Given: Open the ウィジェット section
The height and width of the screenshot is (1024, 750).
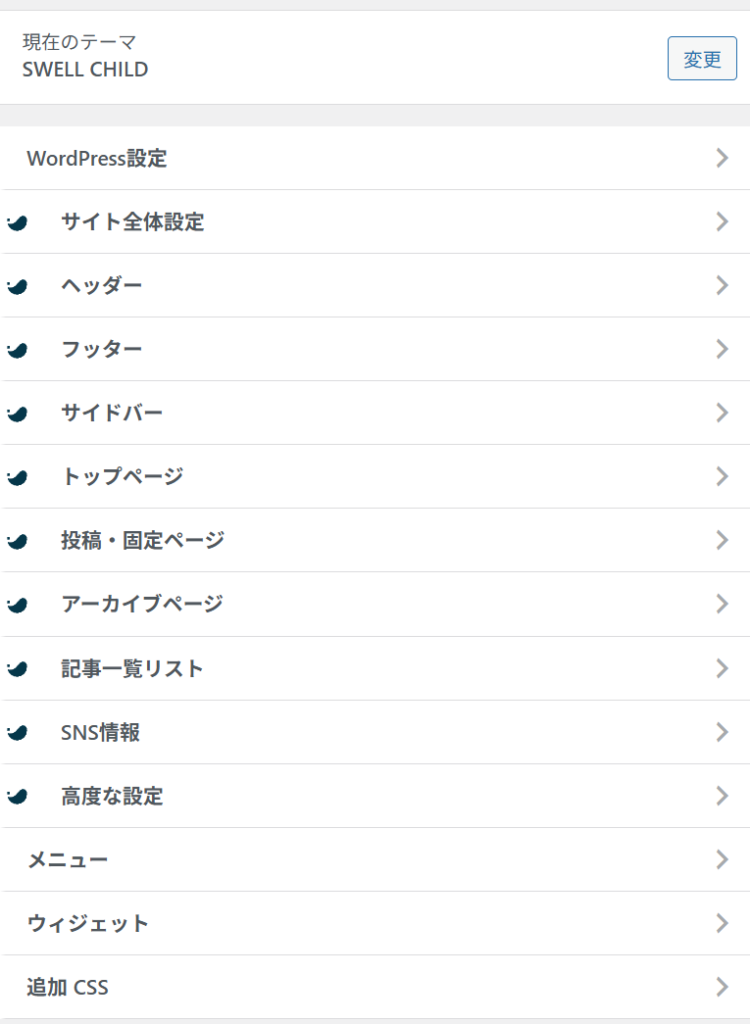Looking at the screenshot, I should 88,924.
